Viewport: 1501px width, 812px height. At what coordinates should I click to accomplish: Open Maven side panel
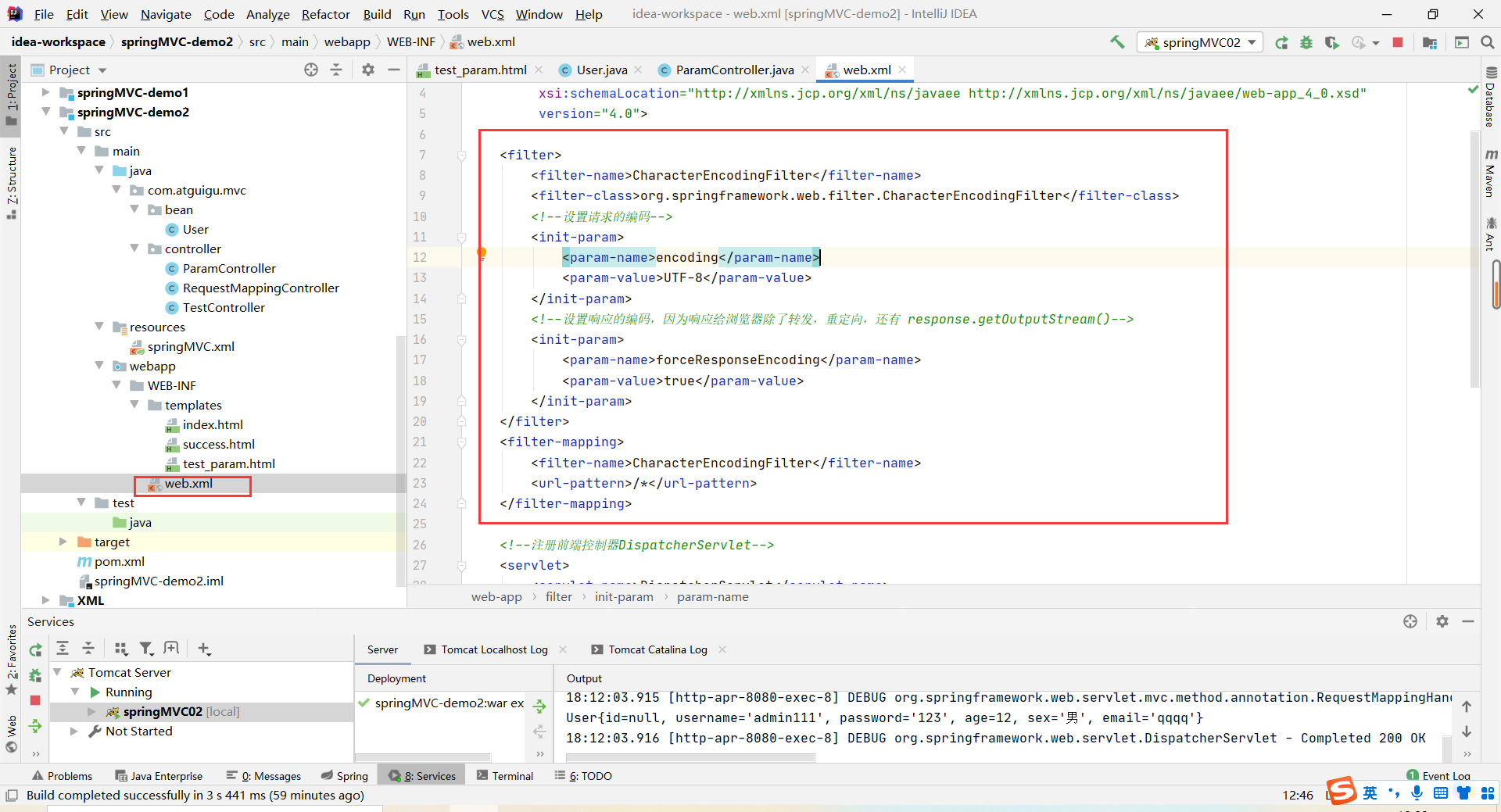pyautogui.click(x=1490, y=173)
